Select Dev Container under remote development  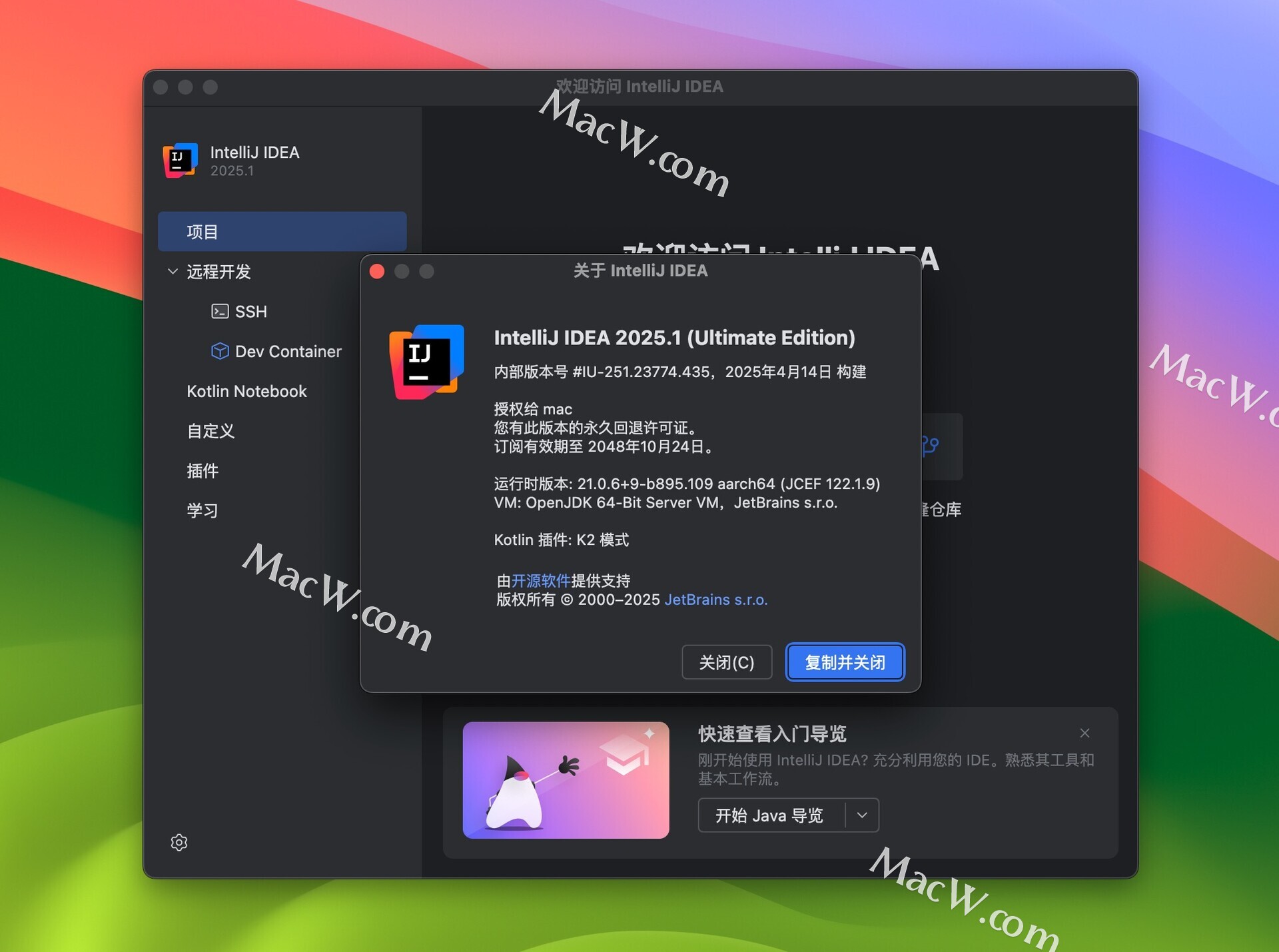coord(288,351)
